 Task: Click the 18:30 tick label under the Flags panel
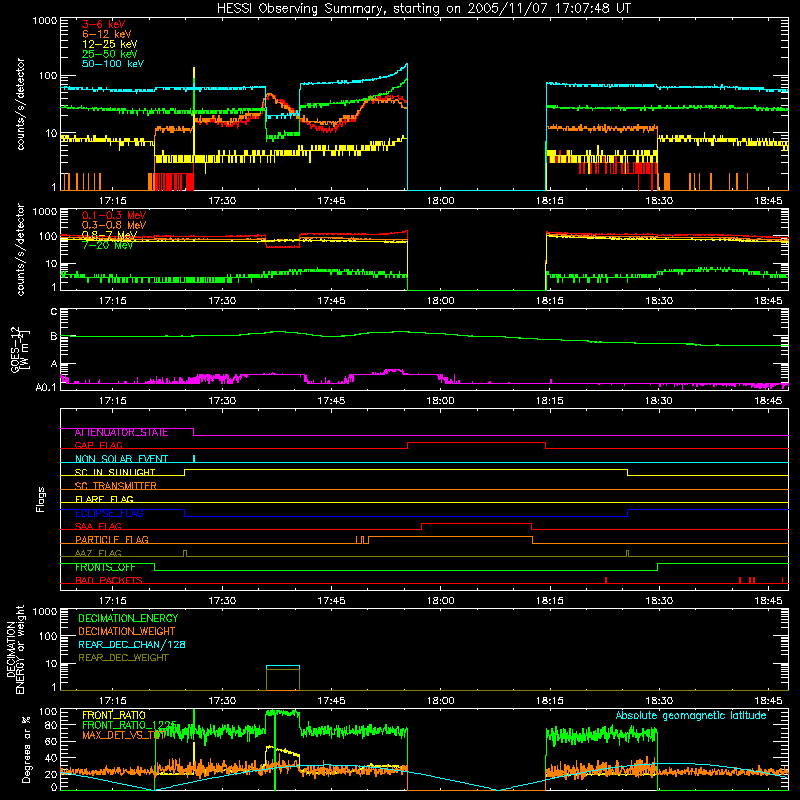[x=659, y=601]
